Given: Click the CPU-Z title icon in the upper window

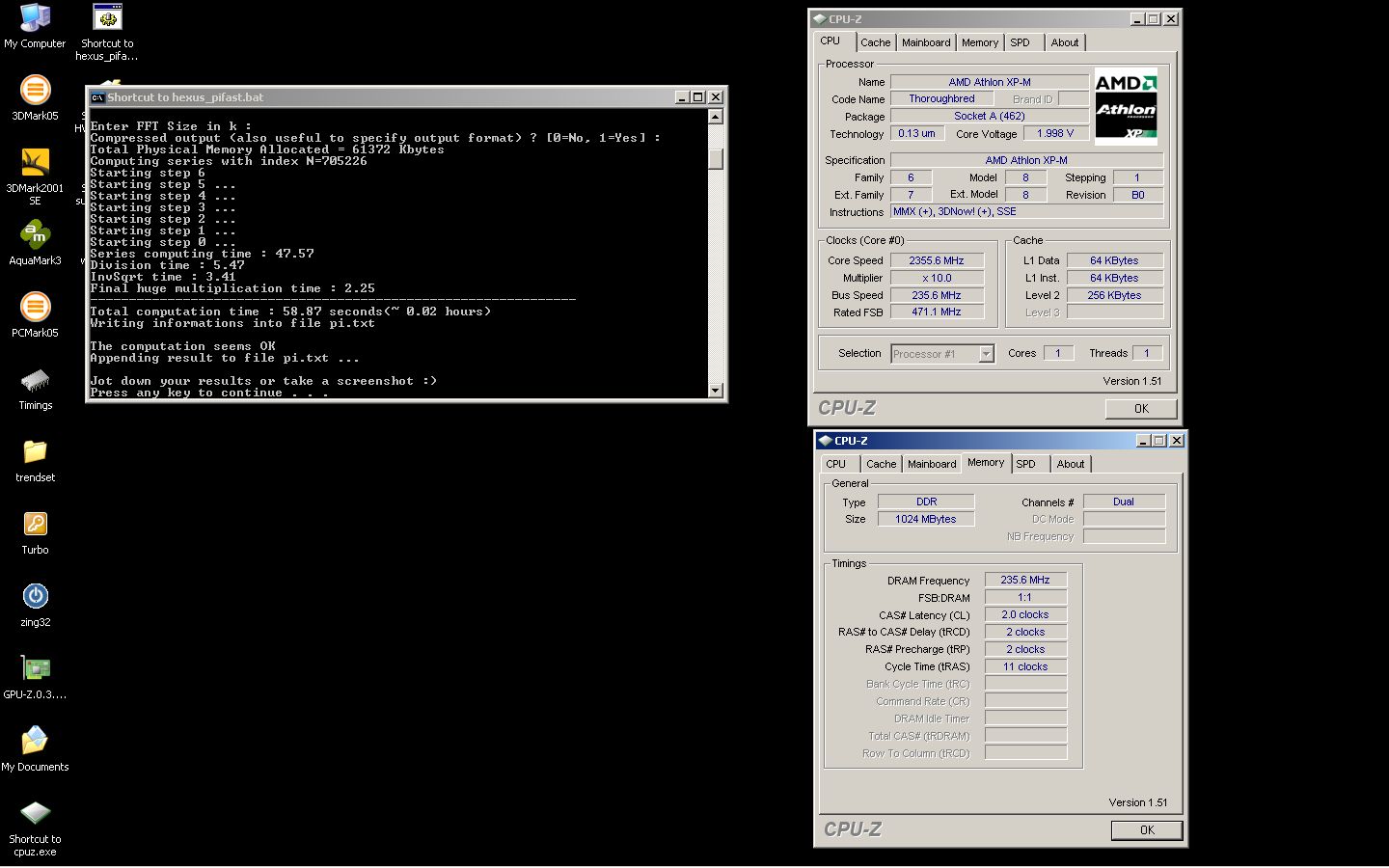Looking at the screenshot, I should click(820, 19).
